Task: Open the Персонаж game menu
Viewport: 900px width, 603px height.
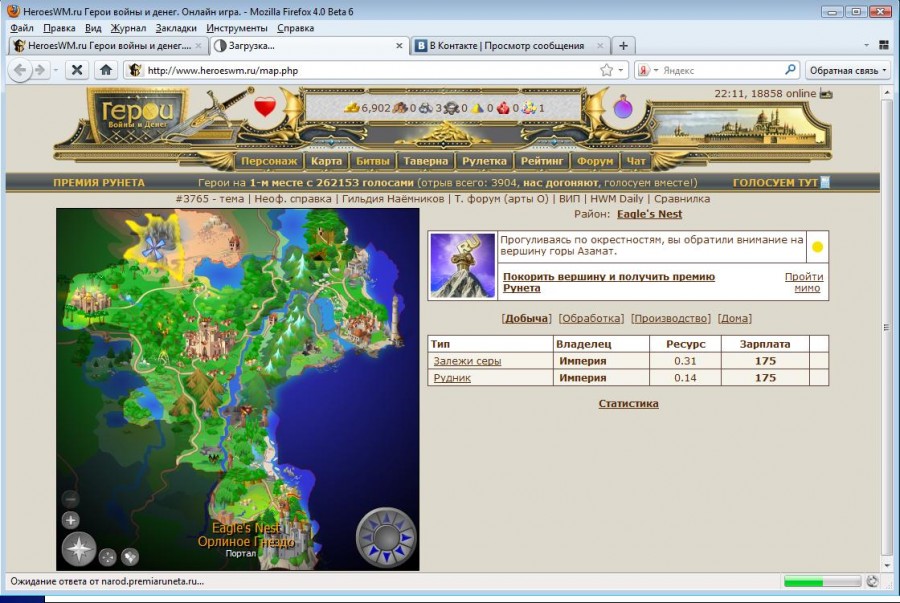Action: pos(269,161)
